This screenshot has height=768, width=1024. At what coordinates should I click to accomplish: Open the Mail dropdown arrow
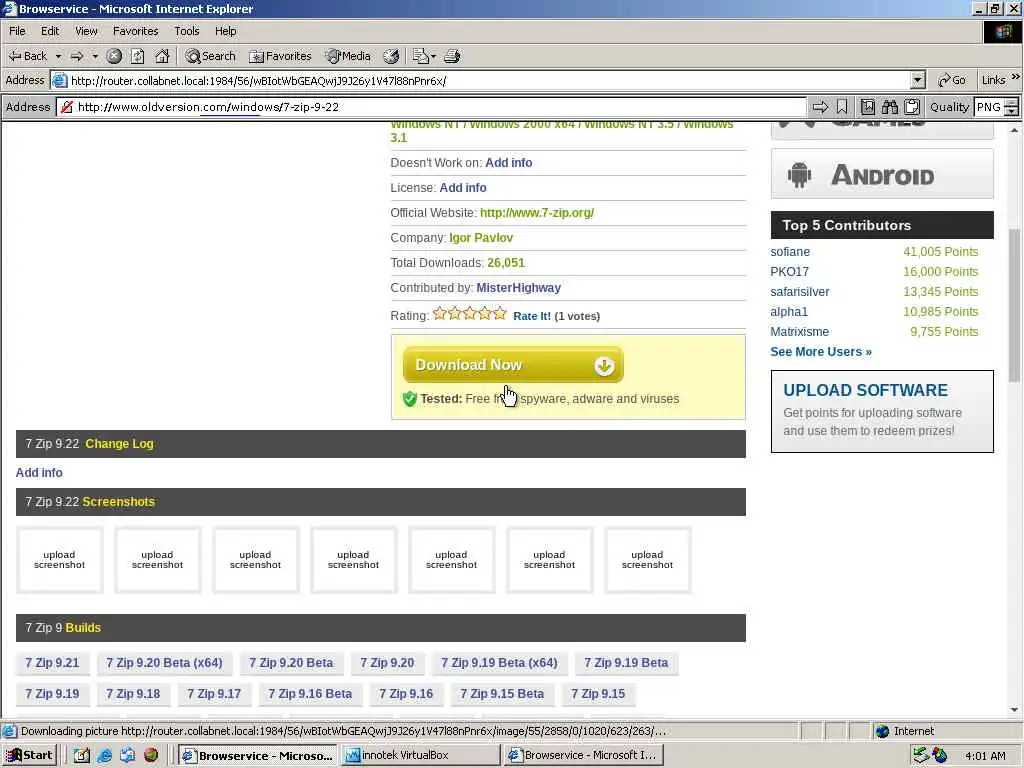click(433, 56)
